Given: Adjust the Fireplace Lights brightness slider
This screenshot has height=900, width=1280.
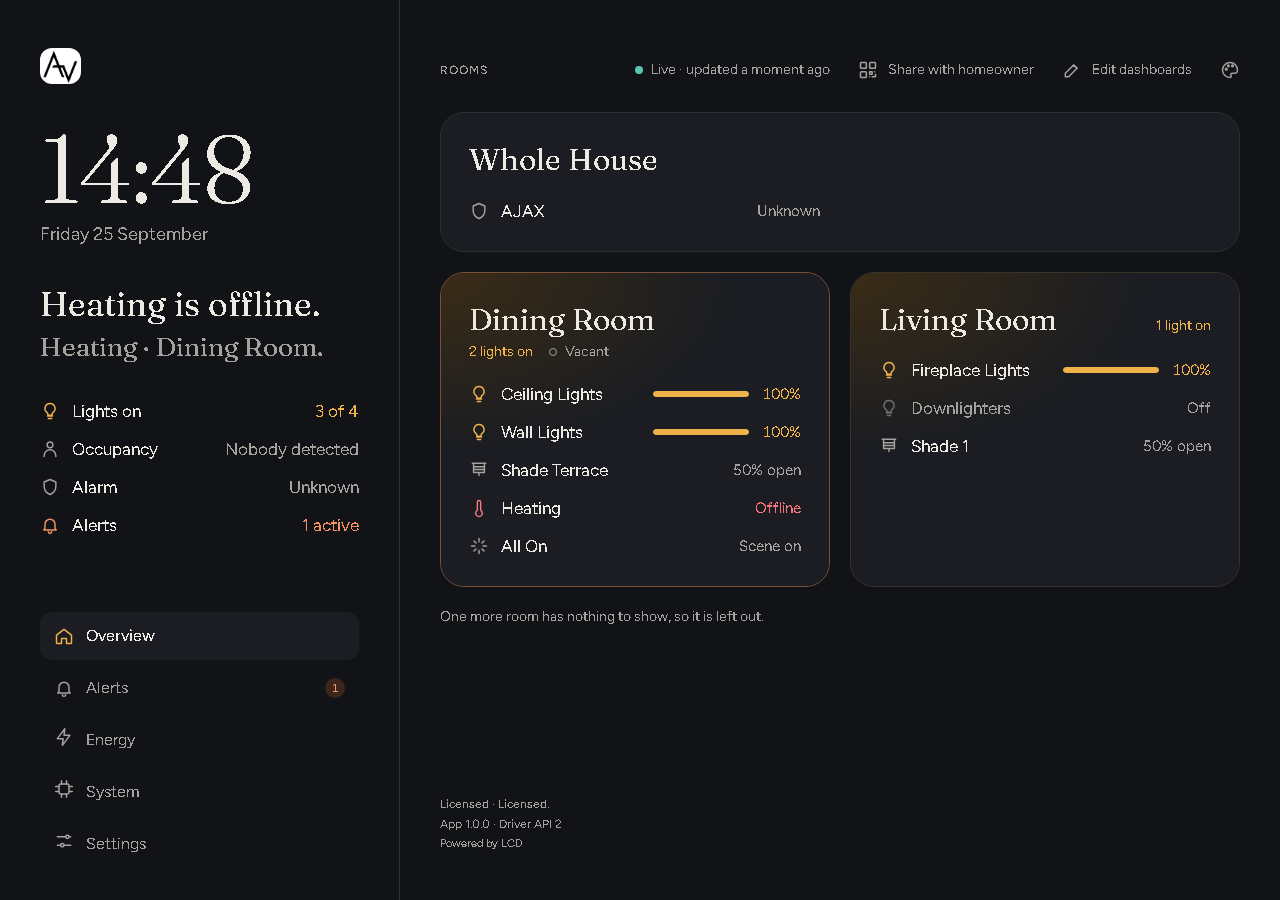Looking at the screenshot, I should pyautogui.click(x=1111, y=370).
